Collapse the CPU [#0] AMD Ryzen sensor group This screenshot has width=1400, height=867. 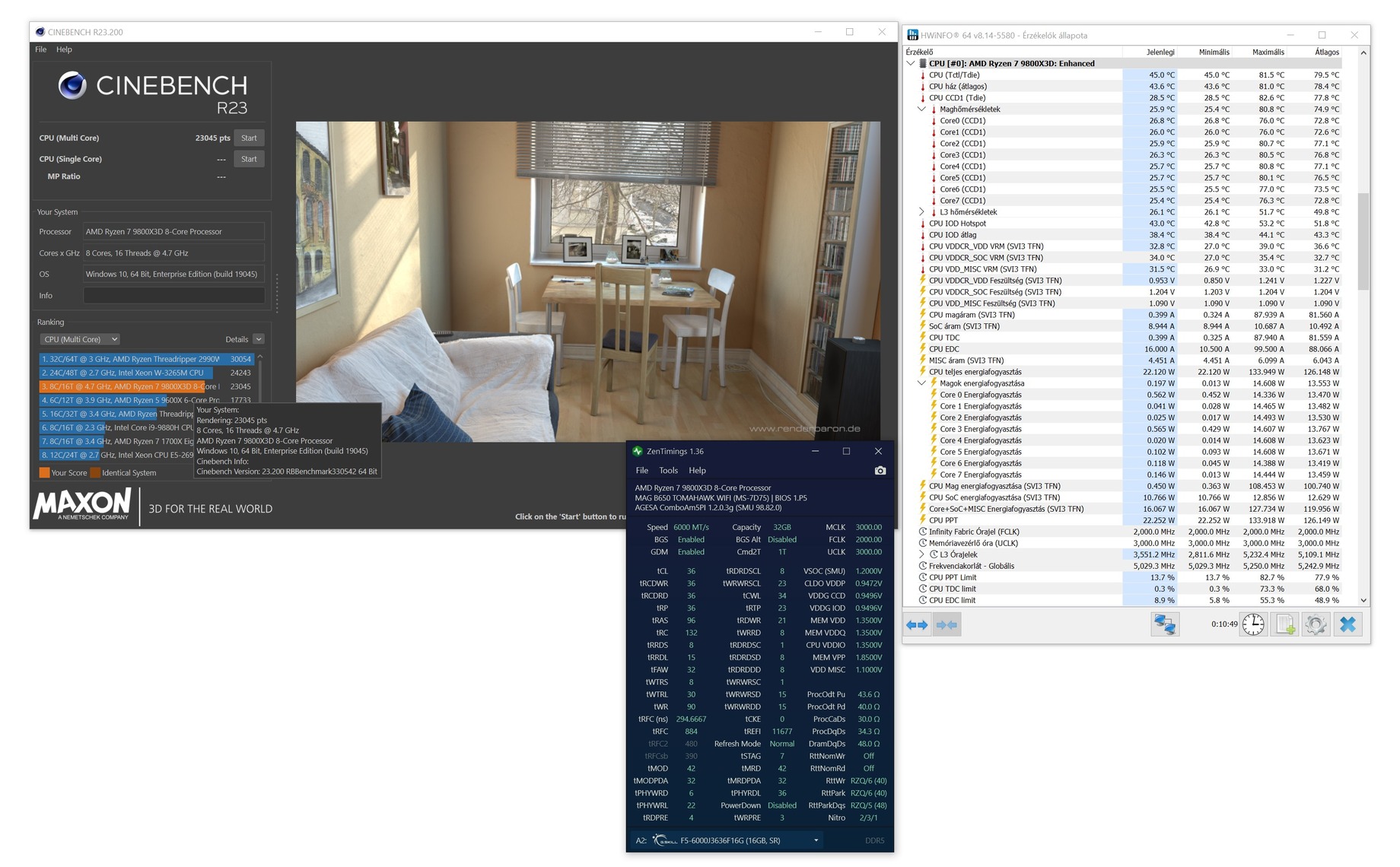(911, 64)
